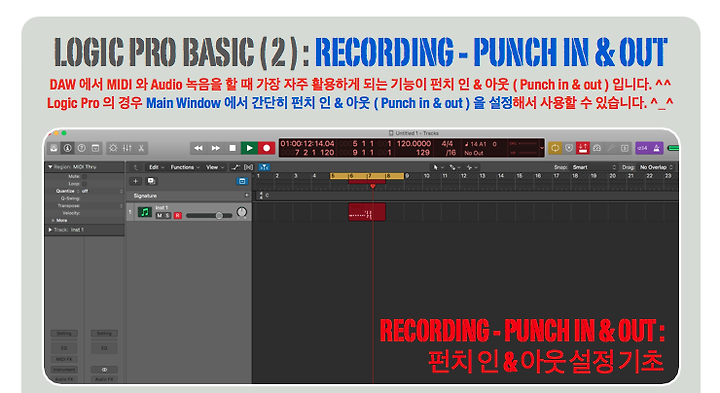Image resolution: width=720 pixels, height=393 pixels.
Task: Open third tool menu in tool group
Action: (472, 167)
